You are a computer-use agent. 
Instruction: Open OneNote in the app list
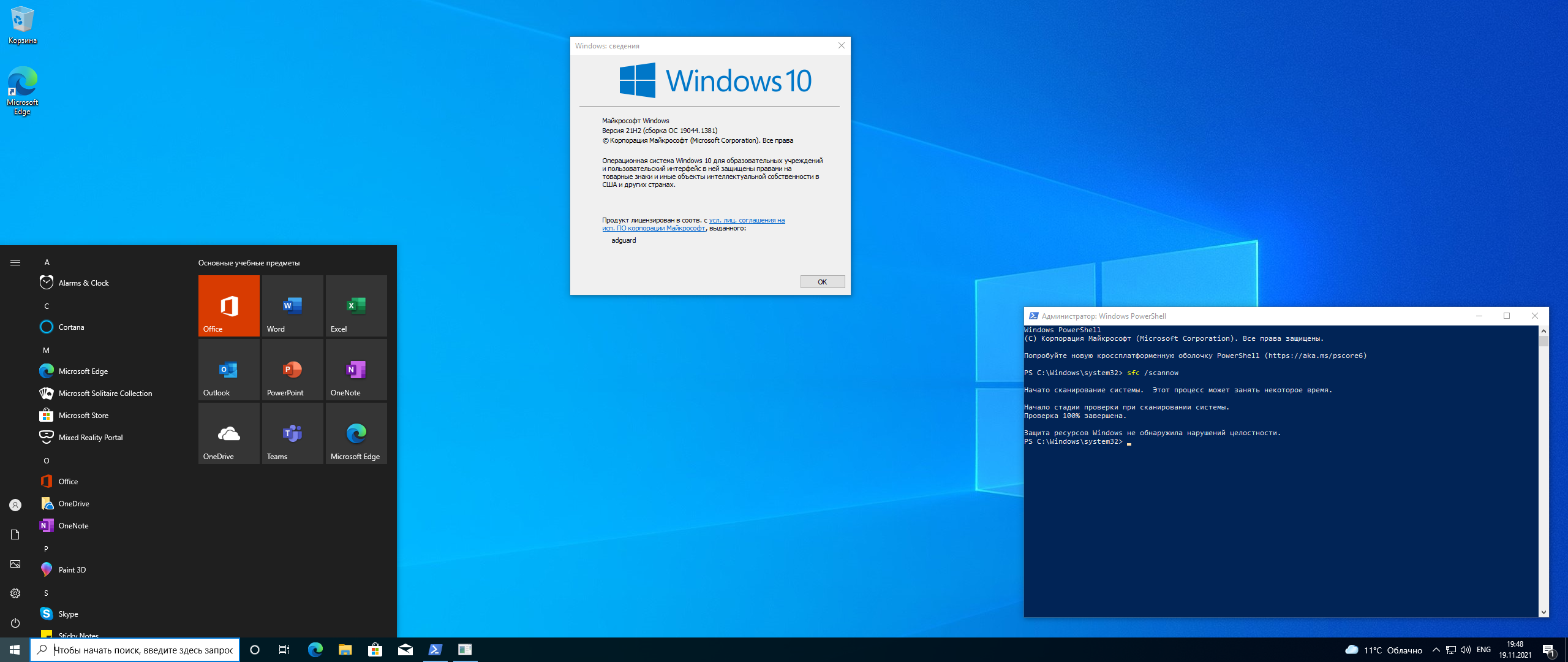point(110,525)
